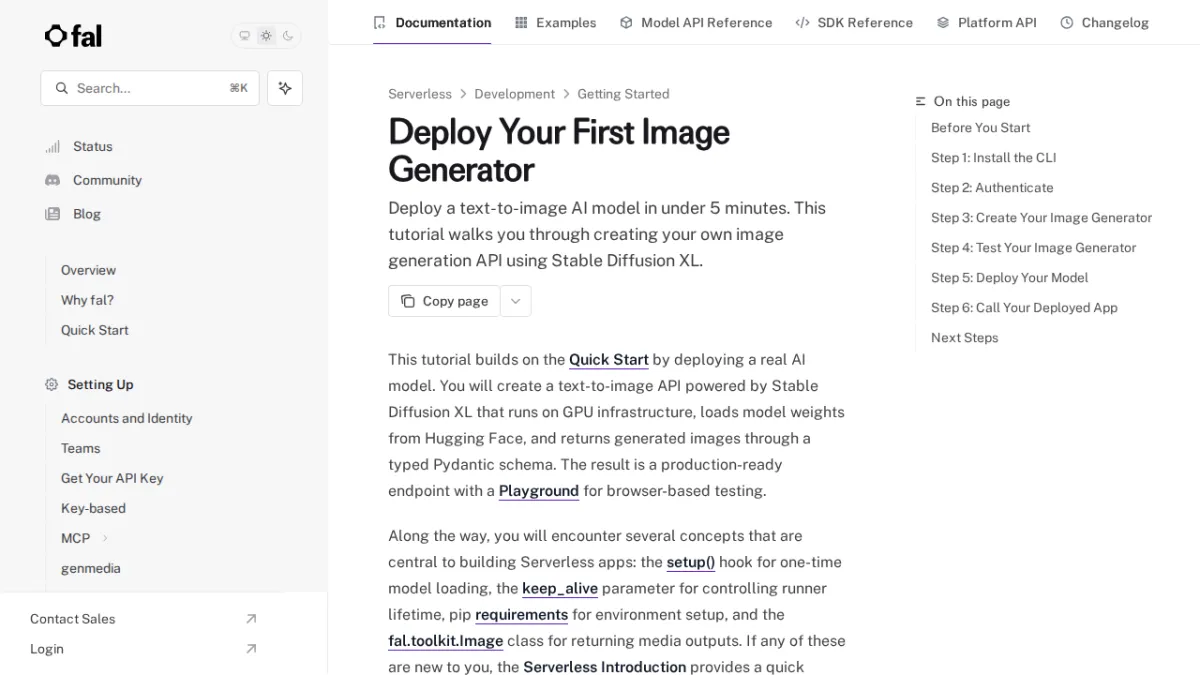Open Accounts and Identity page
The image size is (1200, 675).
coord(127,418)
